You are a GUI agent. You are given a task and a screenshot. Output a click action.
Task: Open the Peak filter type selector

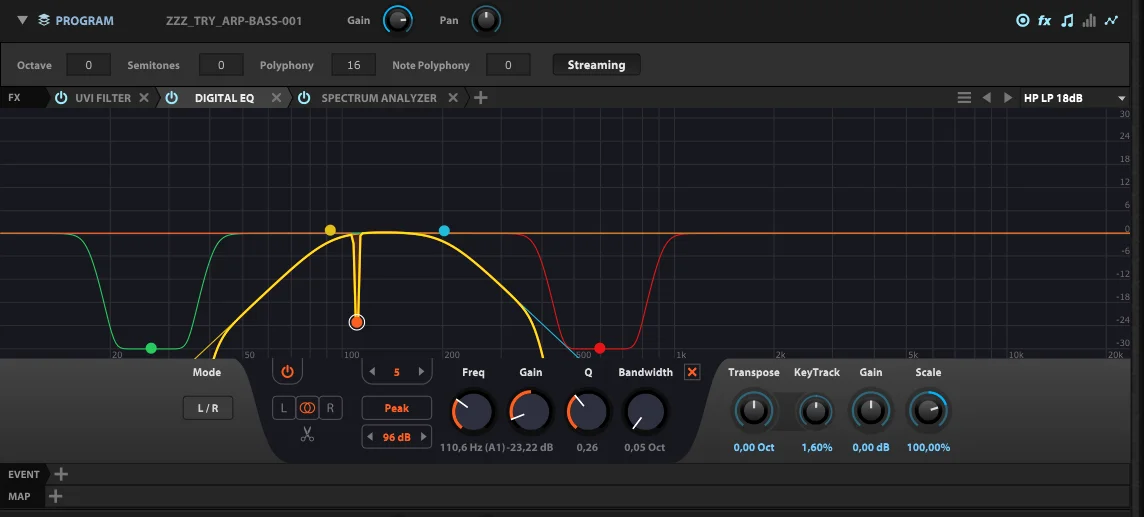397,408
